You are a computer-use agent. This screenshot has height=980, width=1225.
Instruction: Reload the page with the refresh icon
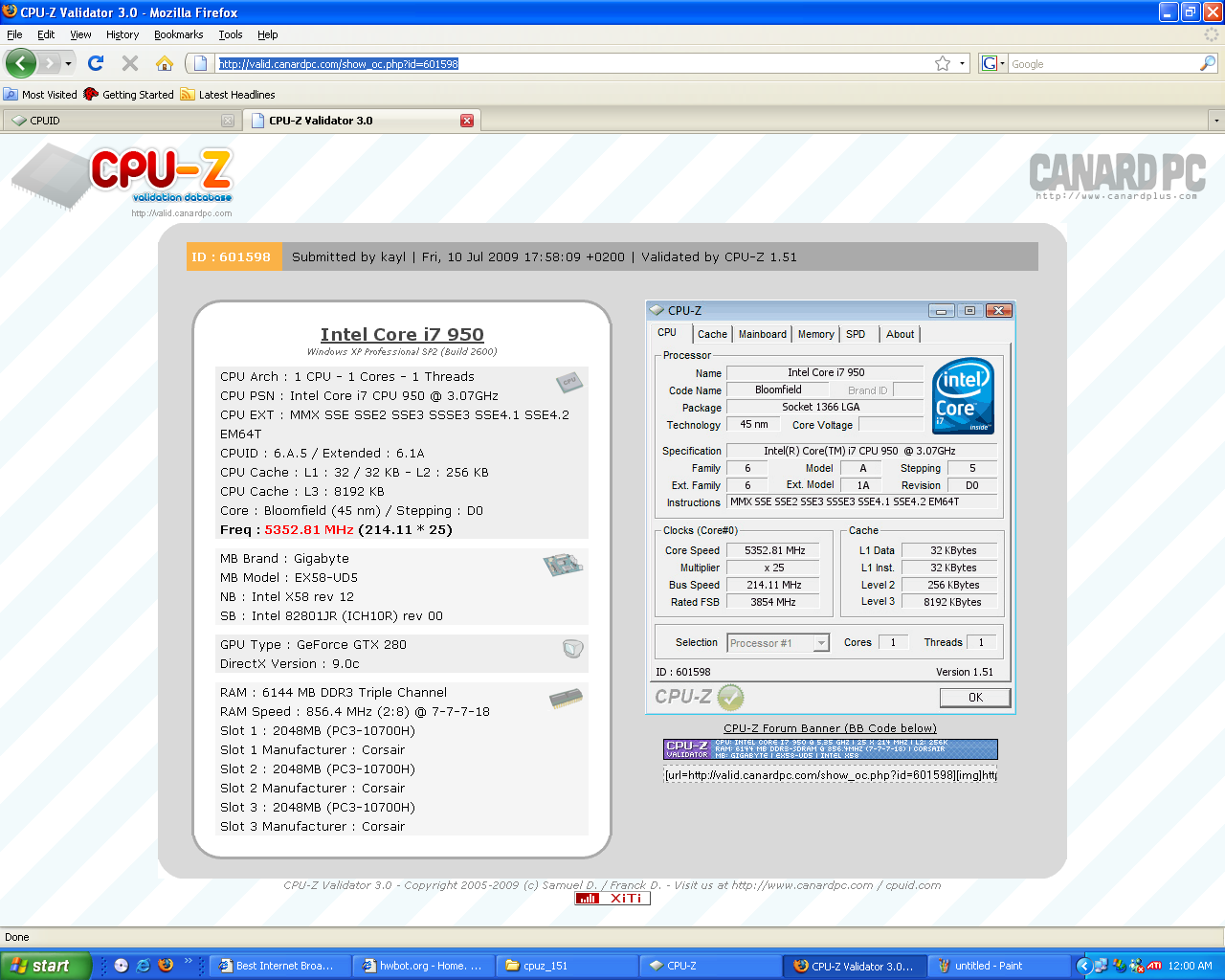tap(96, 63)
